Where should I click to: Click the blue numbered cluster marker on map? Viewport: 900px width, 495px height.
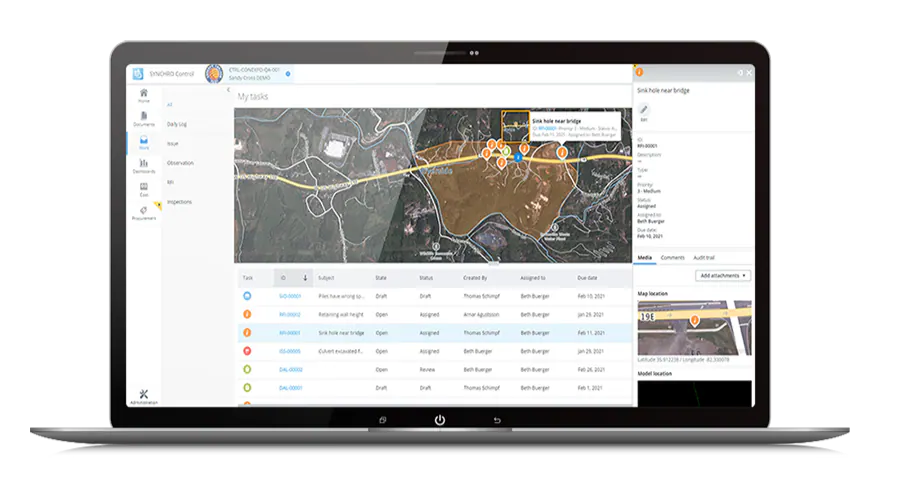click(518, 157)
